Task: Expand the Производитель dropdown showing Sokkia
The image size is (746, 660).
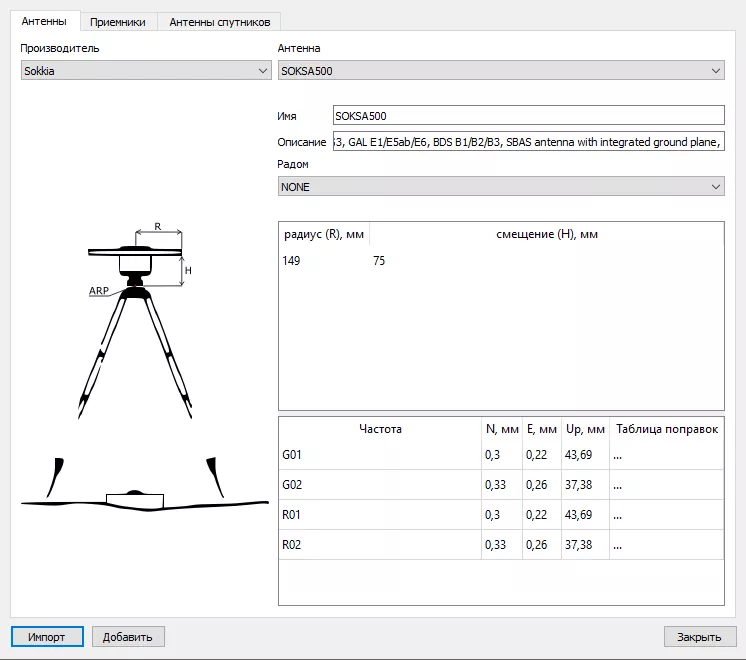Action: click(x=146, y=71)
